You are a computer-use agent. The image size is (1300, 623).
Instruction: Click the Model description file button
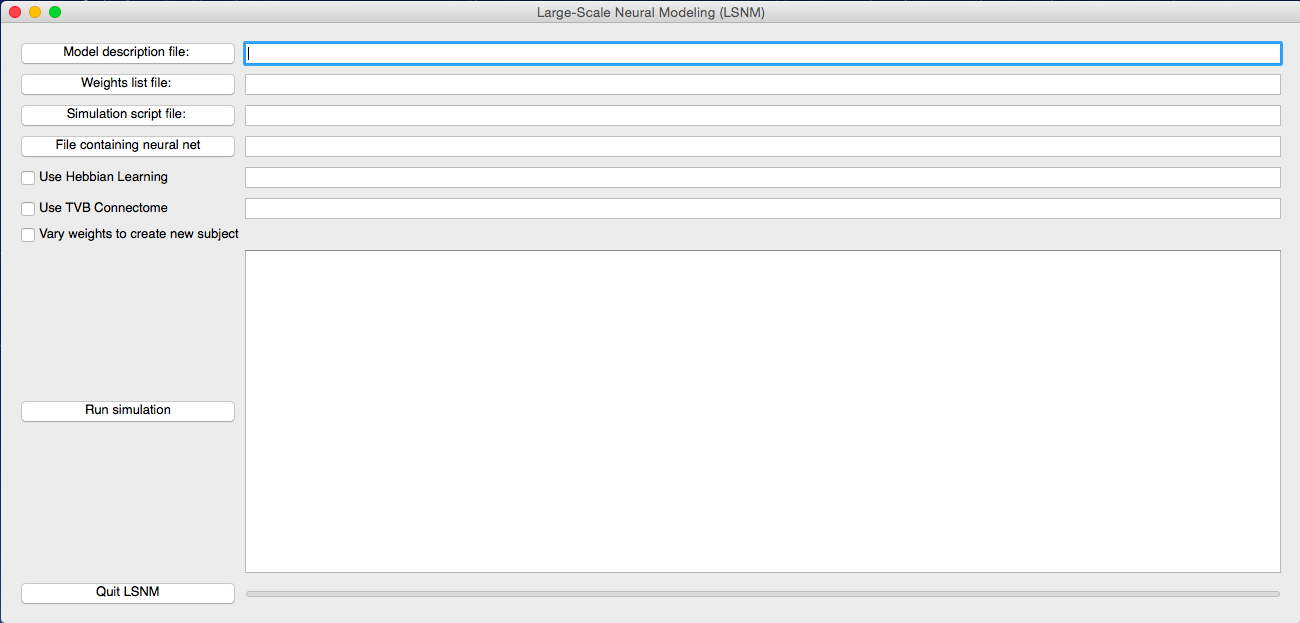pos(128,53)
